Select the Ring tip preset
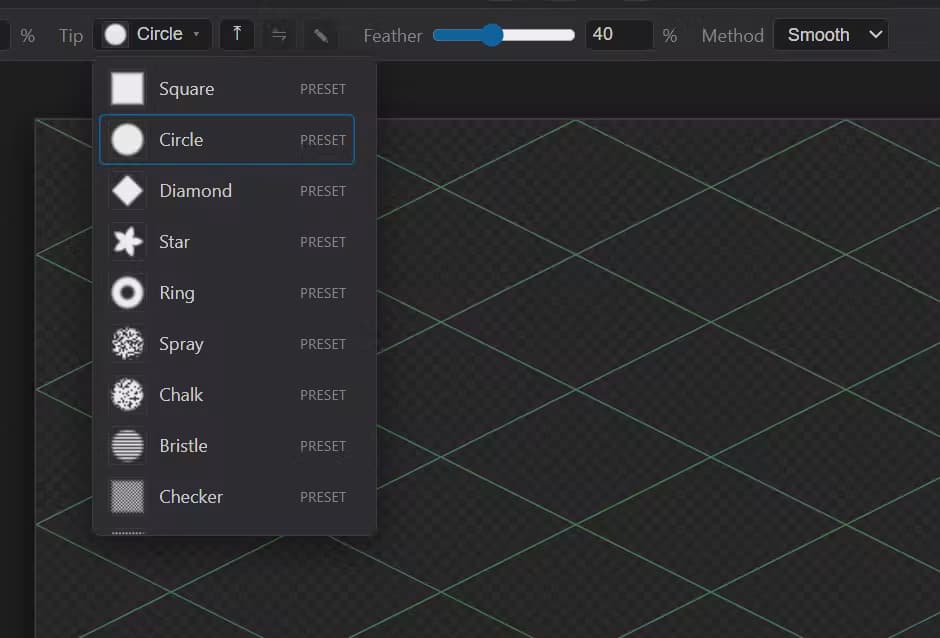The image size is (940, 638). 227,293
